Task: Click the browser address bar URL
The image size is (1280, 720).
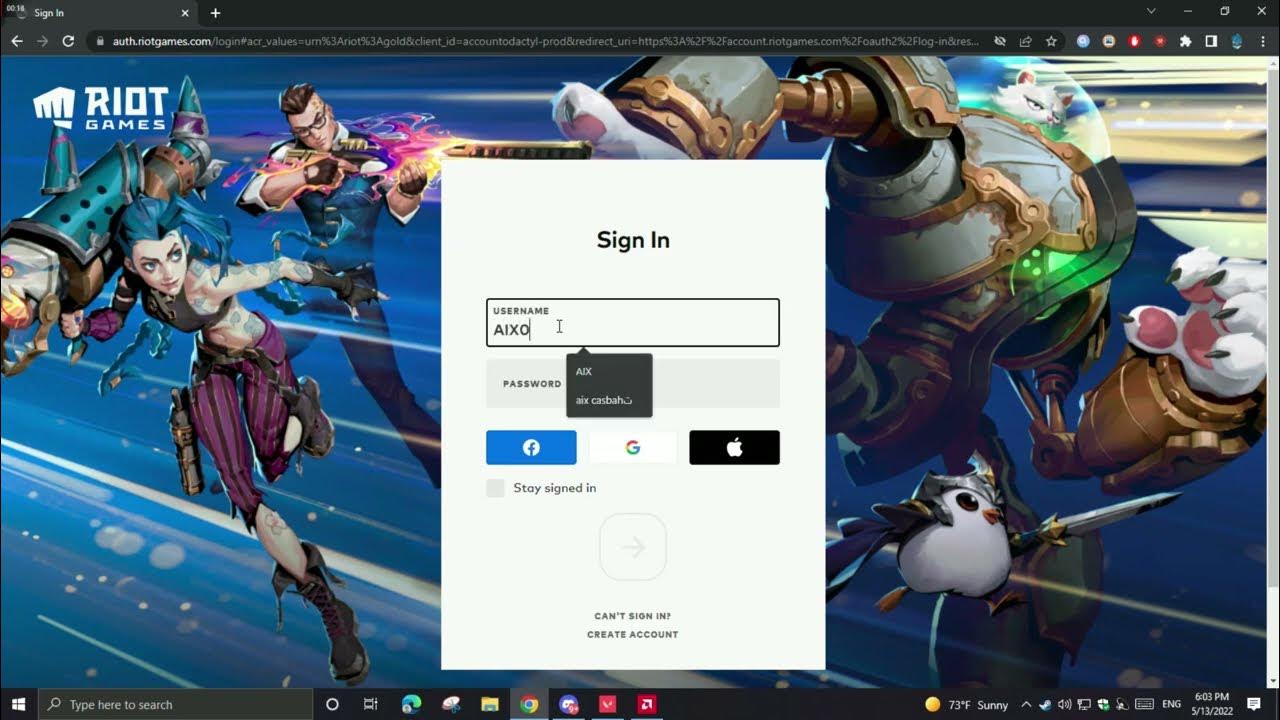Action: 545,41
